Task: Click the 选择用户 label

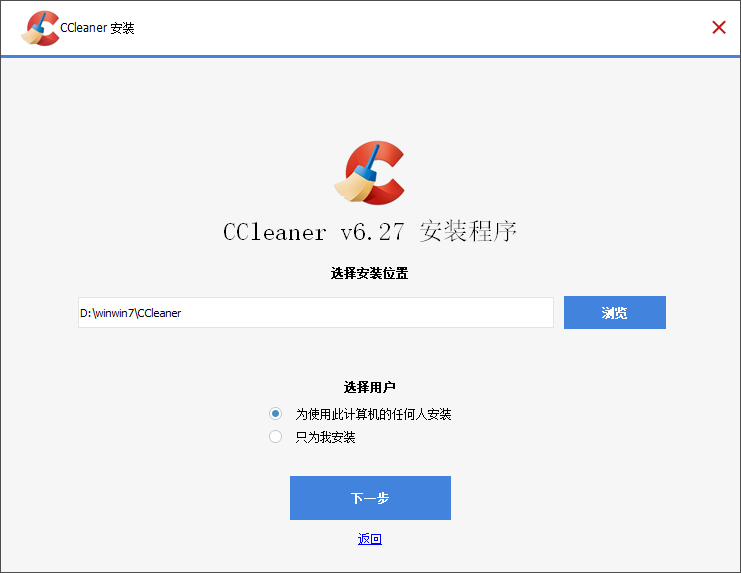Action: (x=369, y=387)
